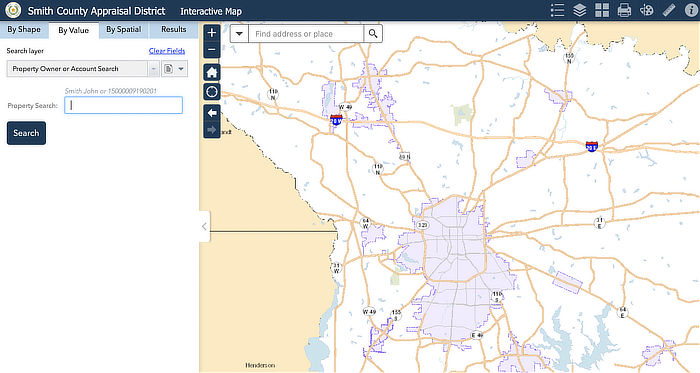Go to next map extent arrow
700x373 pixels.
pos(212,130)
